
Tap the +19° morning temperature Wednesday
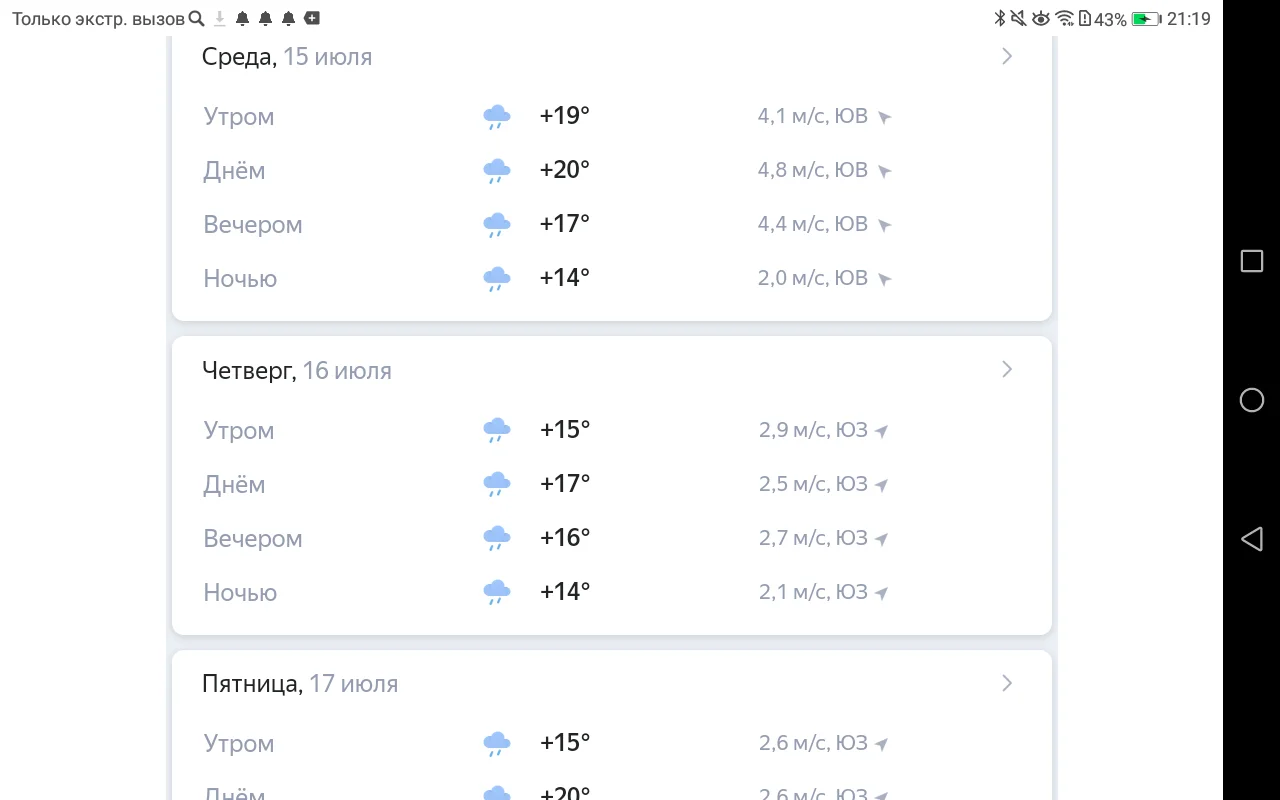pyautogui.click(x=565, y=116)
